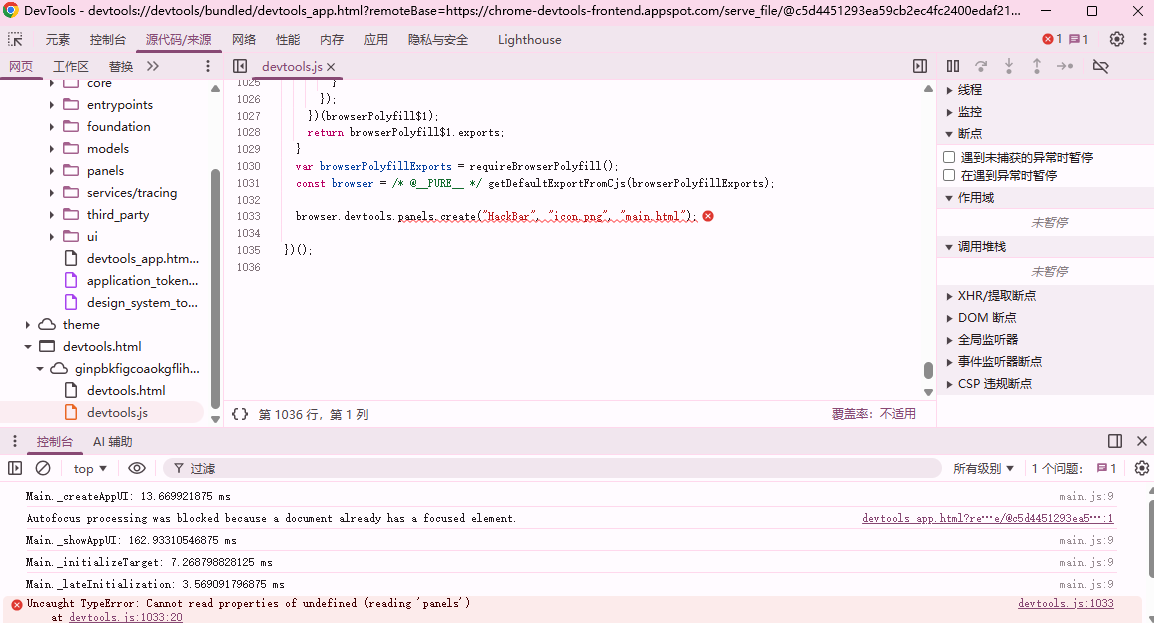
Task: Close the bottom drawer
Action: point(1141,441)
